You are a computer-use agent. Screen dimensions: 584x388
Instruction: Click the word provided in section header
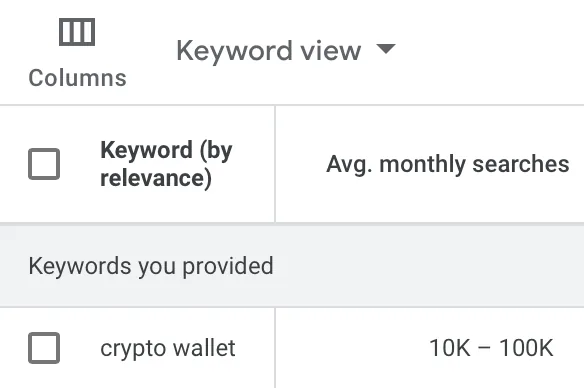pyautogui.click(x=228, y=266)
